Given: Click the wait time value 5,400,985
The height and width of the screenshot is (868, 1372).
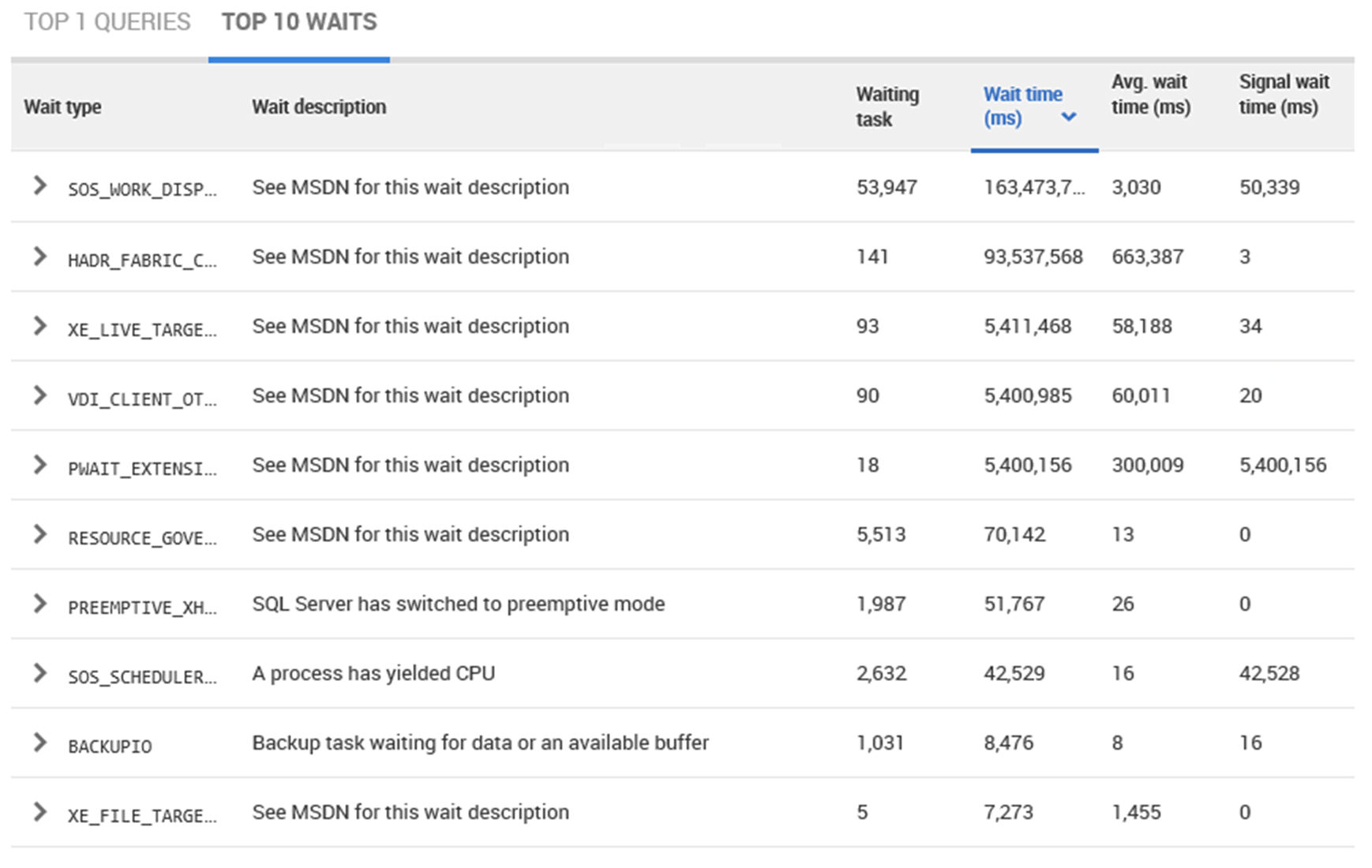Looking at the screenshot, I should pyautogui.click(x=1028, y=395).
